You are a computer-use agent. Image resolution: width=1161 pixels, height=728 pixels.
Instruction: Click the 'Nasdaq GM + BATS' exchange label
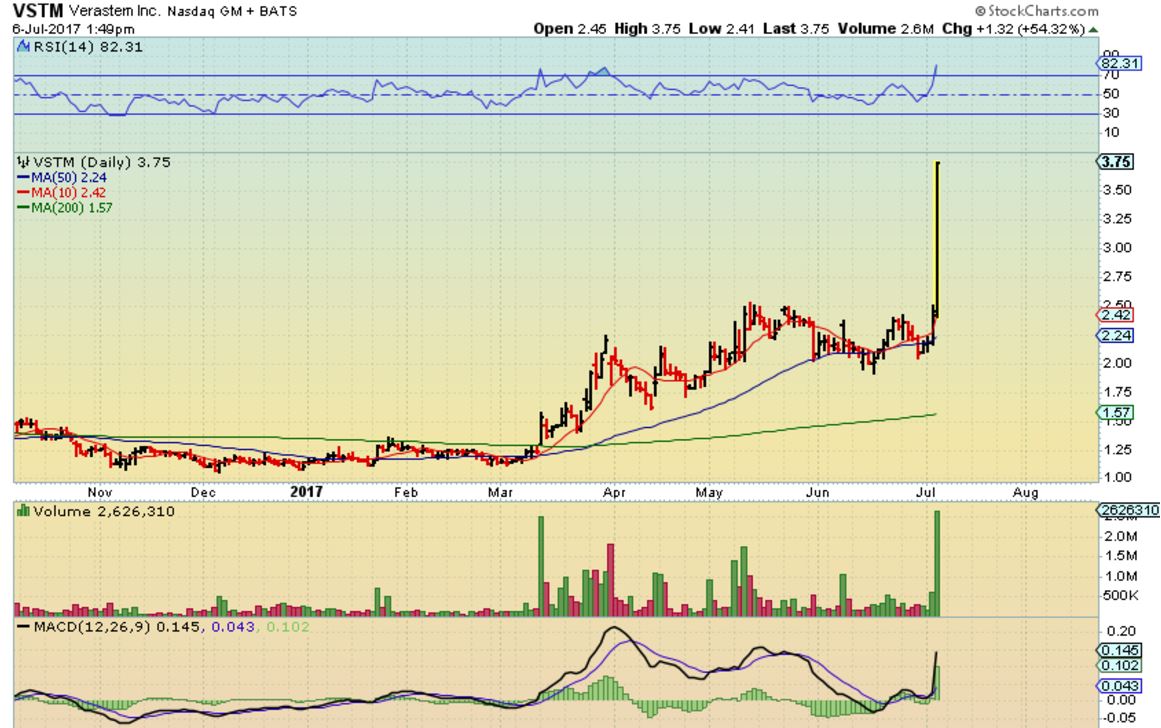coord(232,11)
